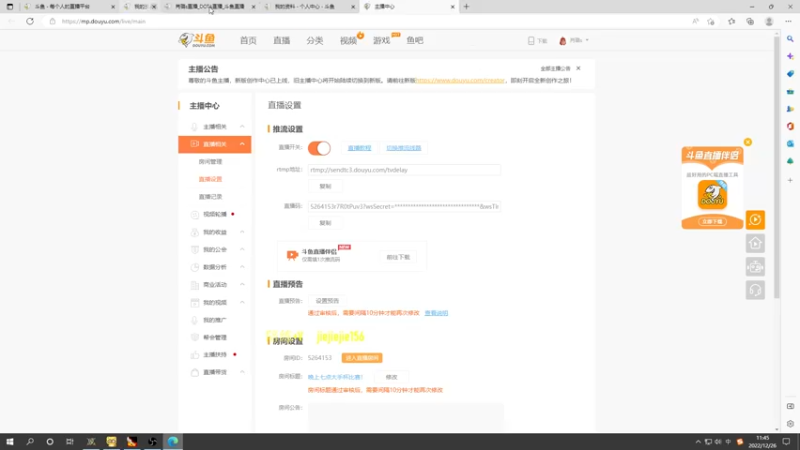Viewport: 800px width, 450px height.
Task: Click the 我的推广 sidebar icon
Action: (194, 320)
